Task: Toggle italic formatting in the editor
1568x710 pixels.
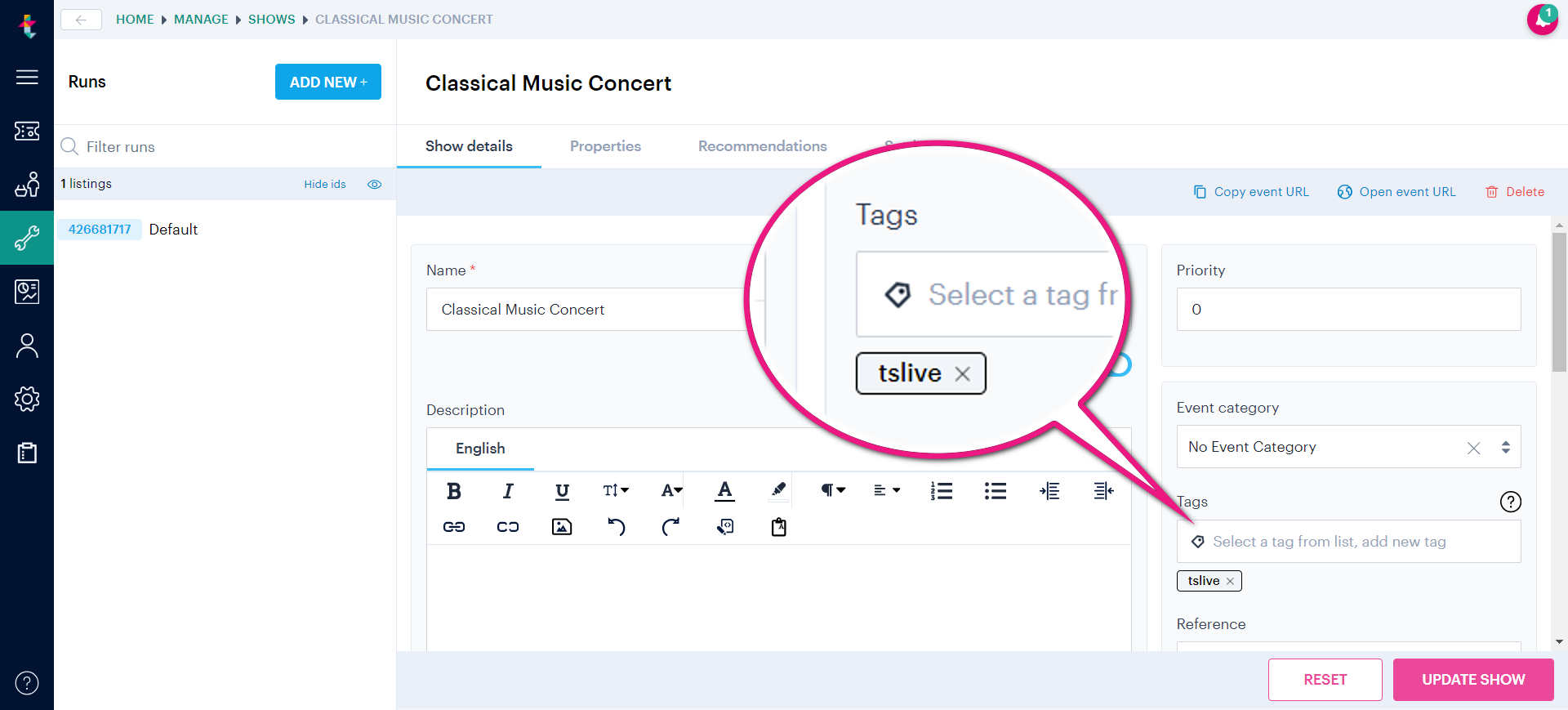Action: click(x=507, y=491)
